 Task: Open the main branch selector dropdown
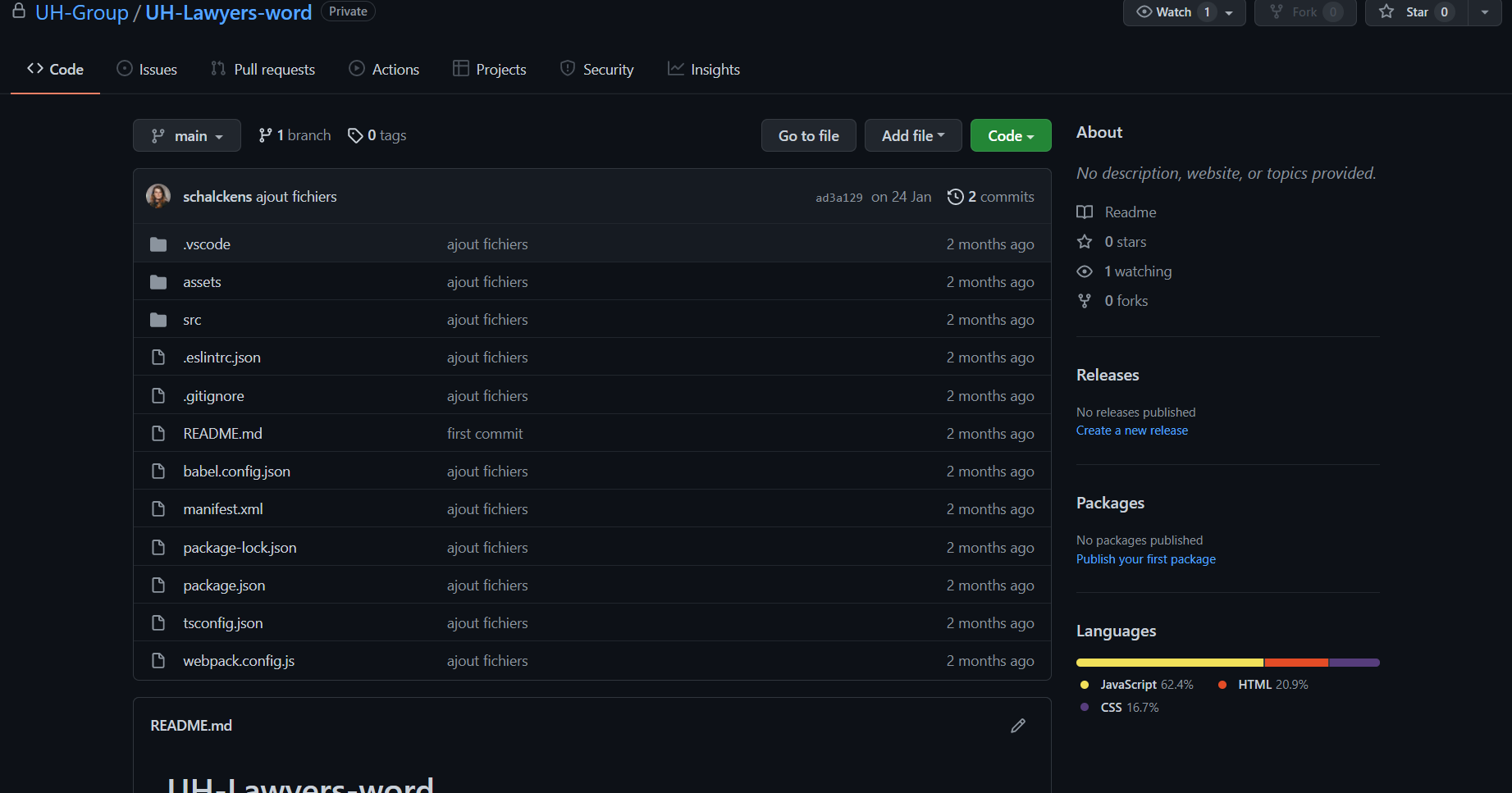pyautogui.click(x=187, y=135)
